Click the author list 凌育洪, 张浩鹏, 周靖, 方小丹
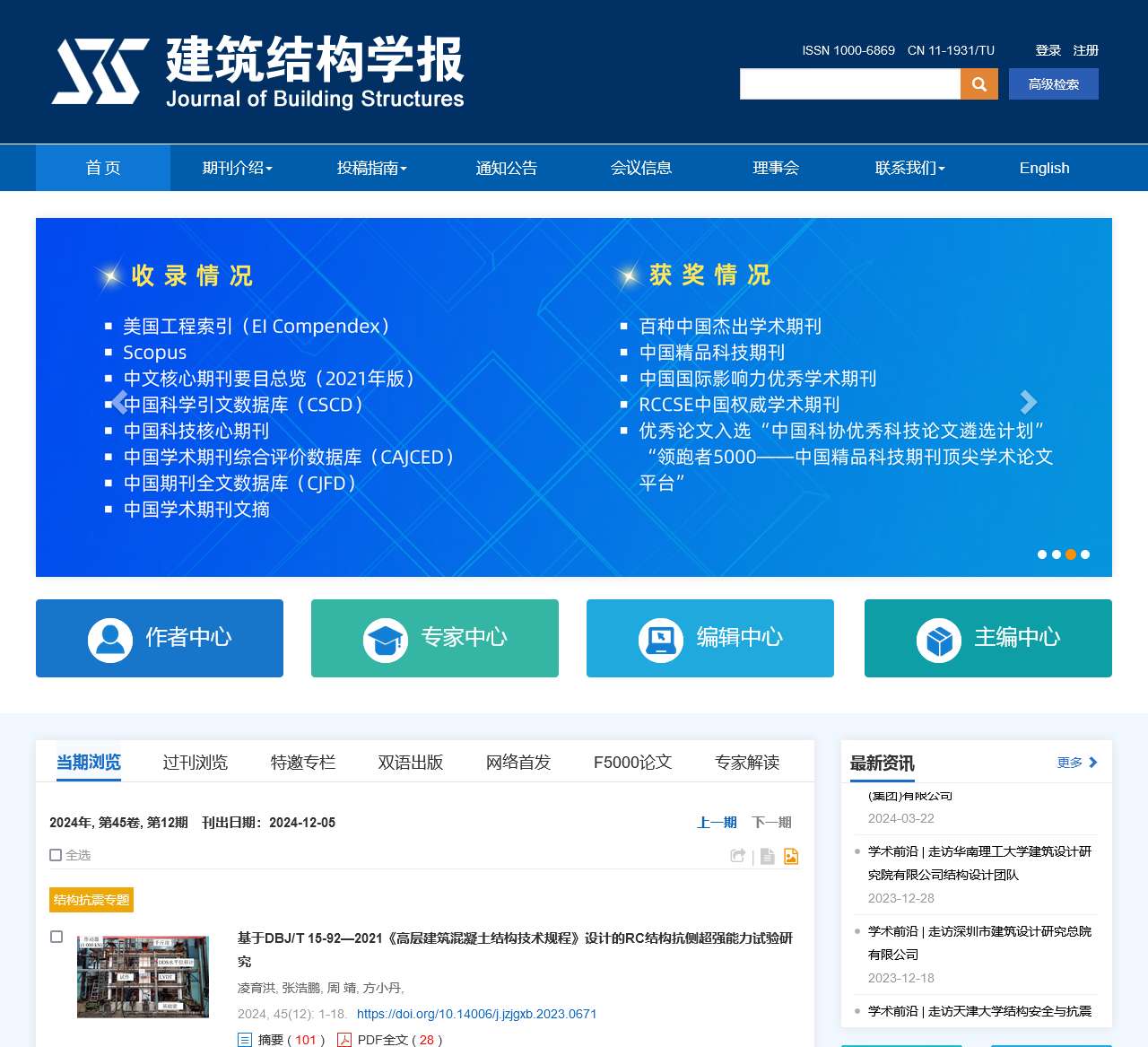Viewport: 1148px width, 1047px height. pyautogui.click(x=321, y=988)
